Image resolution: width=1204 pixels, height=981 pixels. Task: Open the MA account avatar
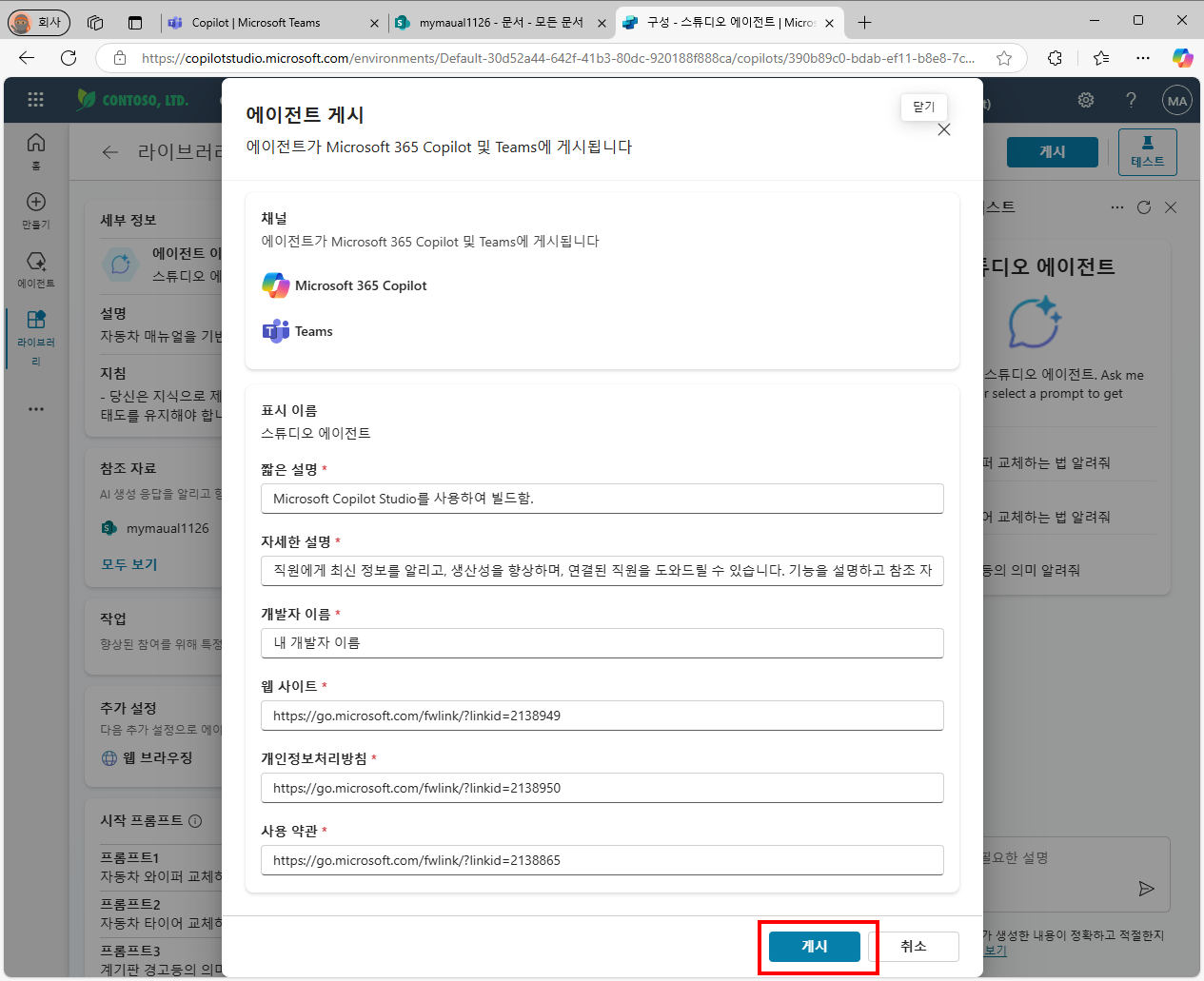[x=1177, y=101]
